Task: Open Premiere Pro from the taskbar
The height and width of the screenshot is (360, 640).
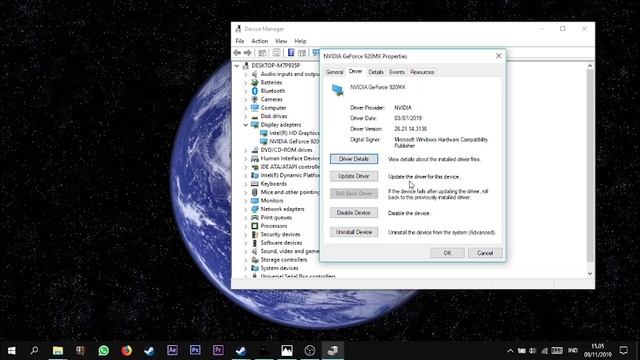Action: click(x=218, y=350)
